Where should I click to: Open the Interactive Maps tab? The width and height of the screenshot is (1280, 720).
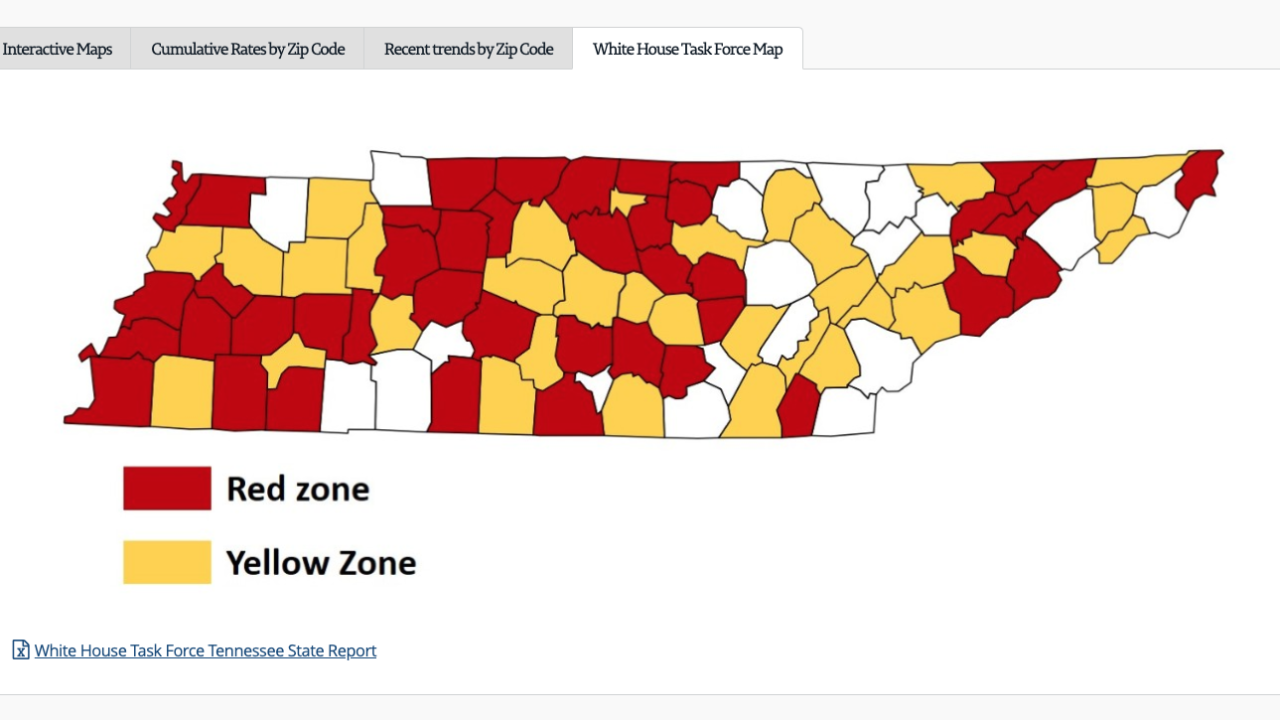tap(57, 49)
